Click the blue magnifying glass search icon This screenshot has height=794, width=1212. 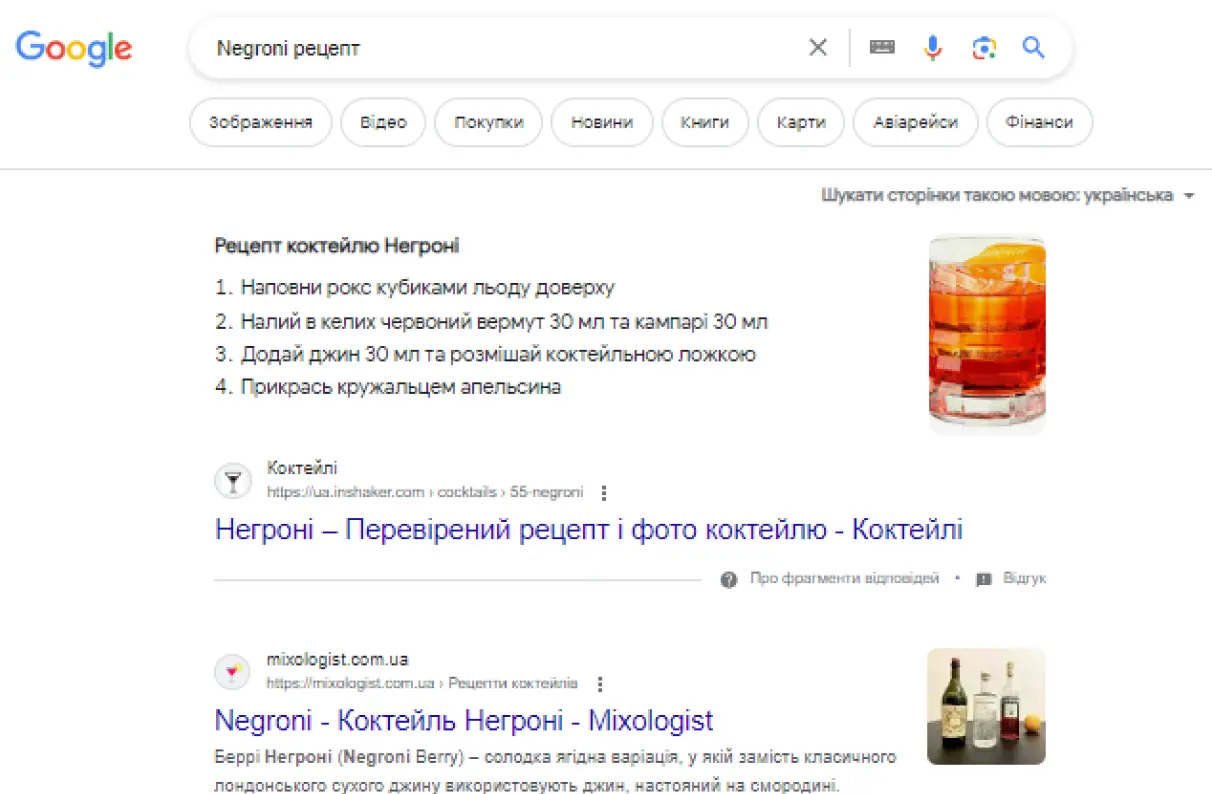(x=1033, y=47)
